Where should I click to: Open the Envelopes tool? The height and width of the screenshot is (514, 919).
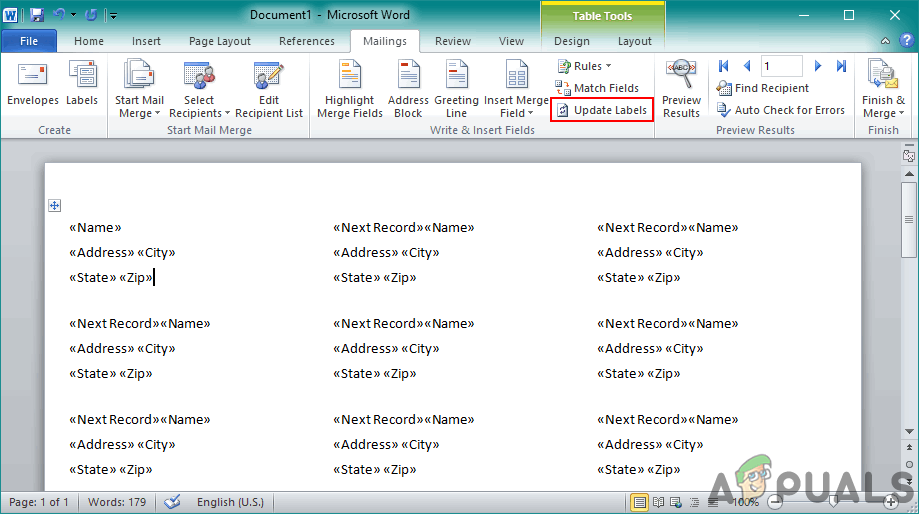click(32, 85)
